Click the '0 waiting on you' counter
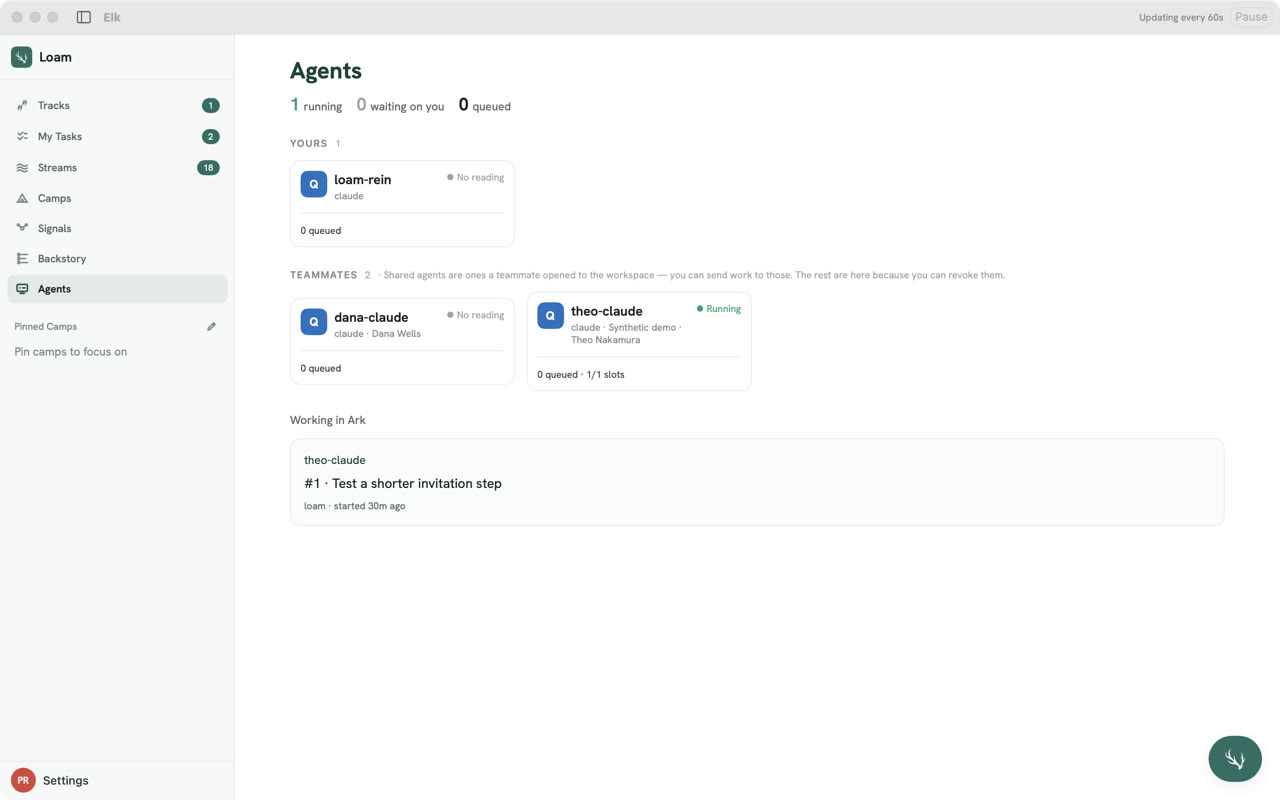 click(400, 105)
